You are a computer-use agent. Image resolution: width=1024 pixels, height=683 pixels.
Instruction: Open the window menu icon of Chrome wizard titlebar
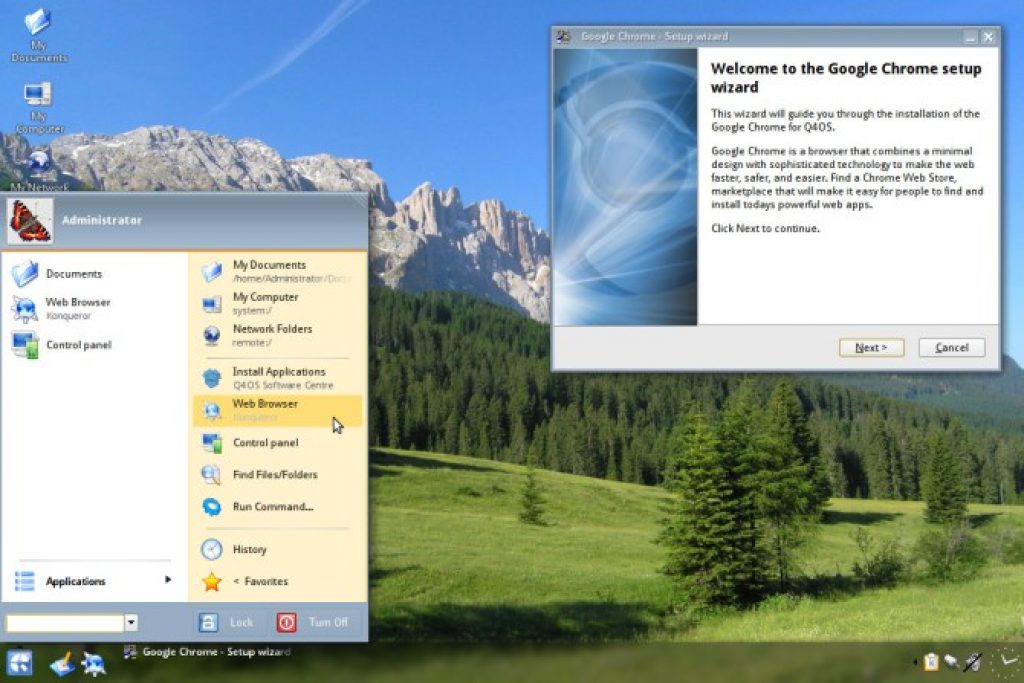coord(564,37)
